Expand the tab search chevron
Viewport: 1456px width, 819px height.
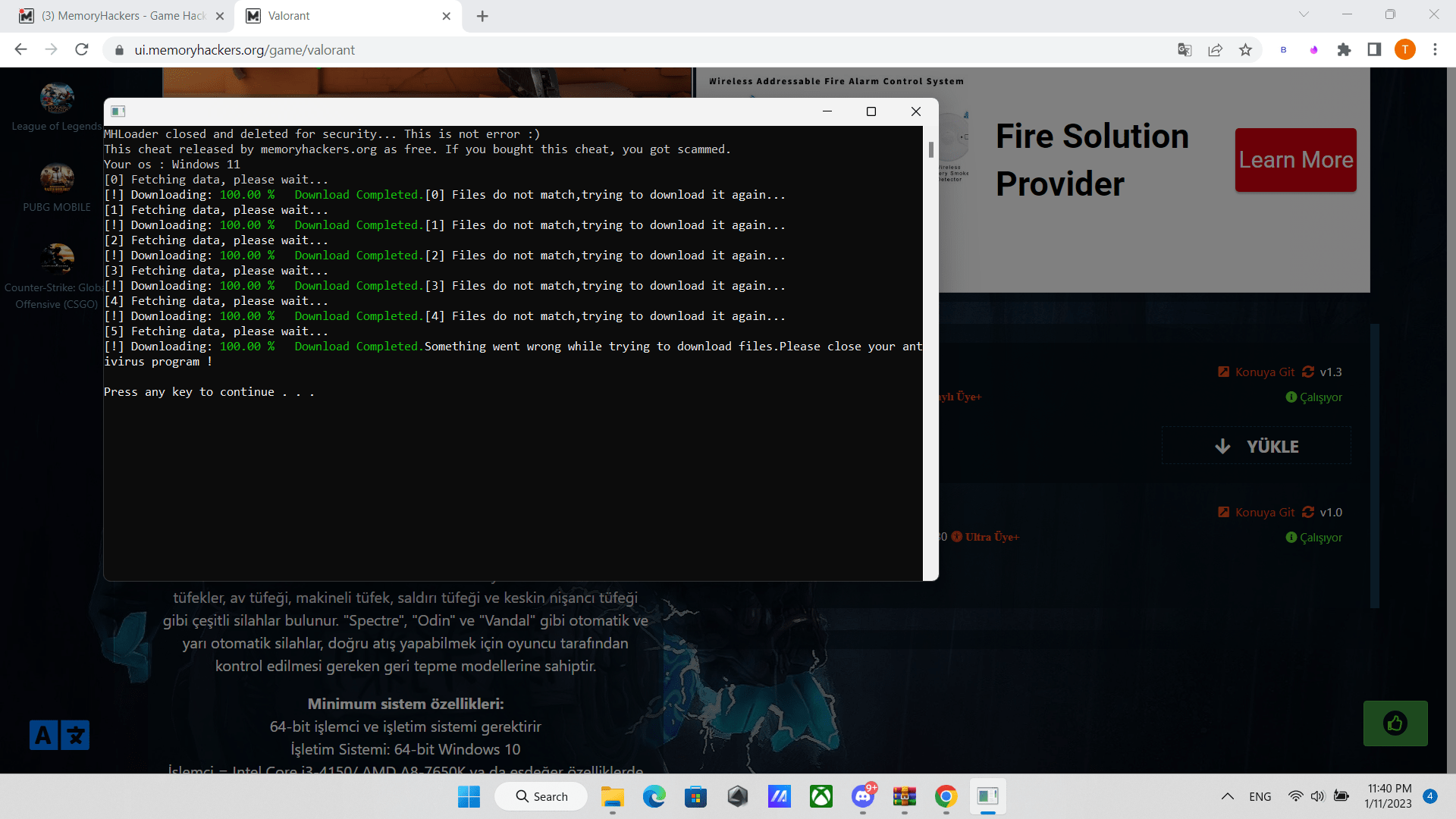(x=1304, y=14)
